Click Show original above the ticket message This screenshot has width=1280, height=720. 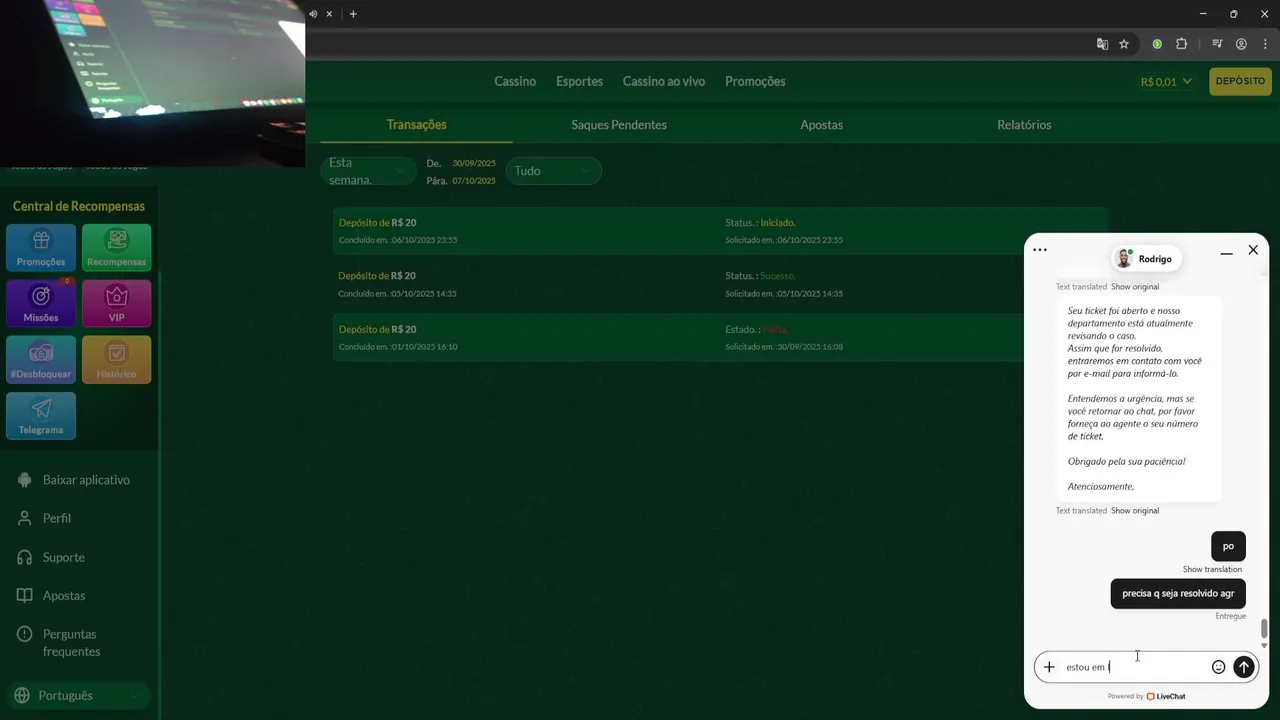coord(1135,287)
